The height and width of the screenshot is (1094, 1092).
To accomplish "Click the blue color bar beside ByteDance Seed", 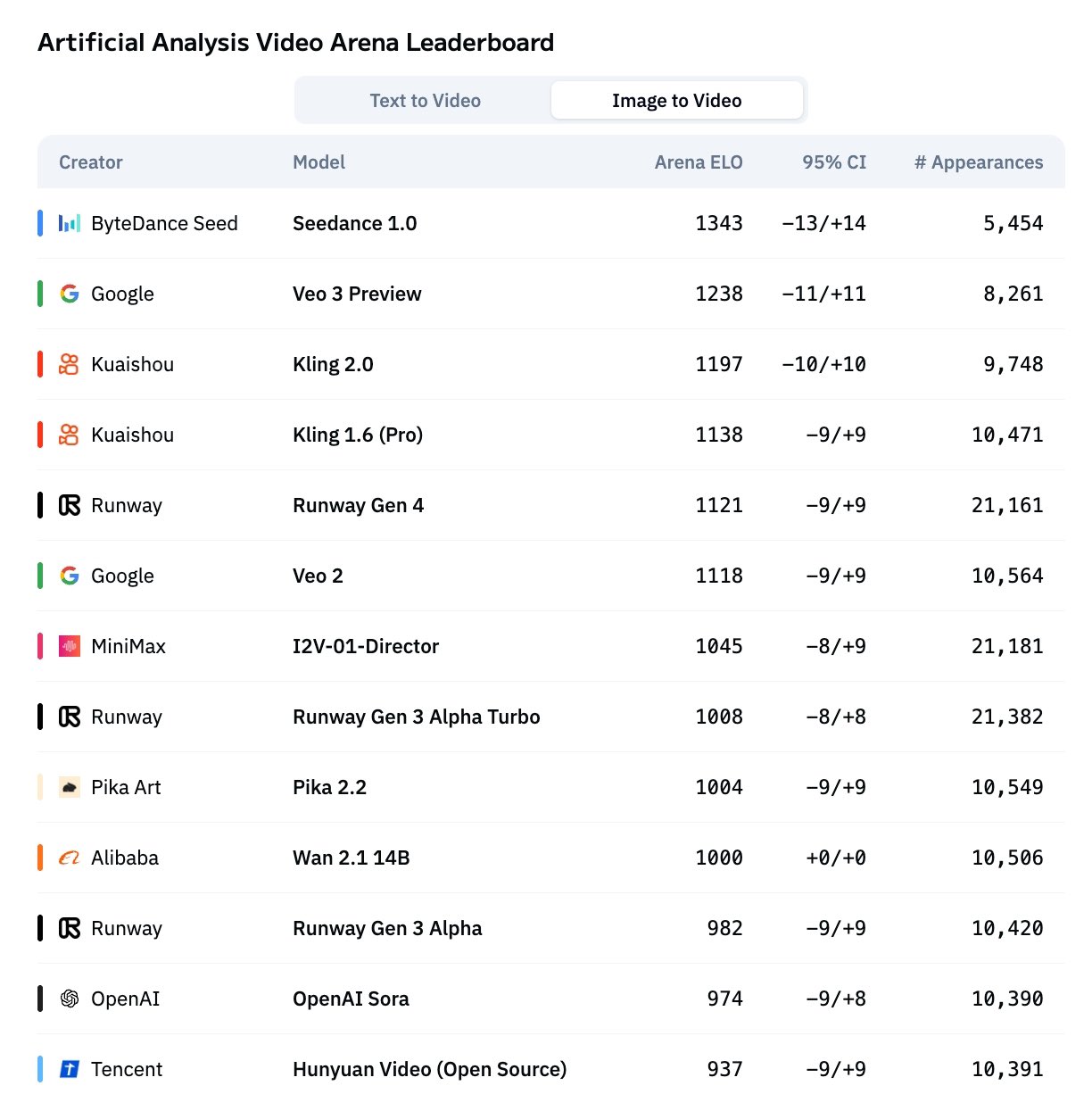I will click(x=40, y=223).
